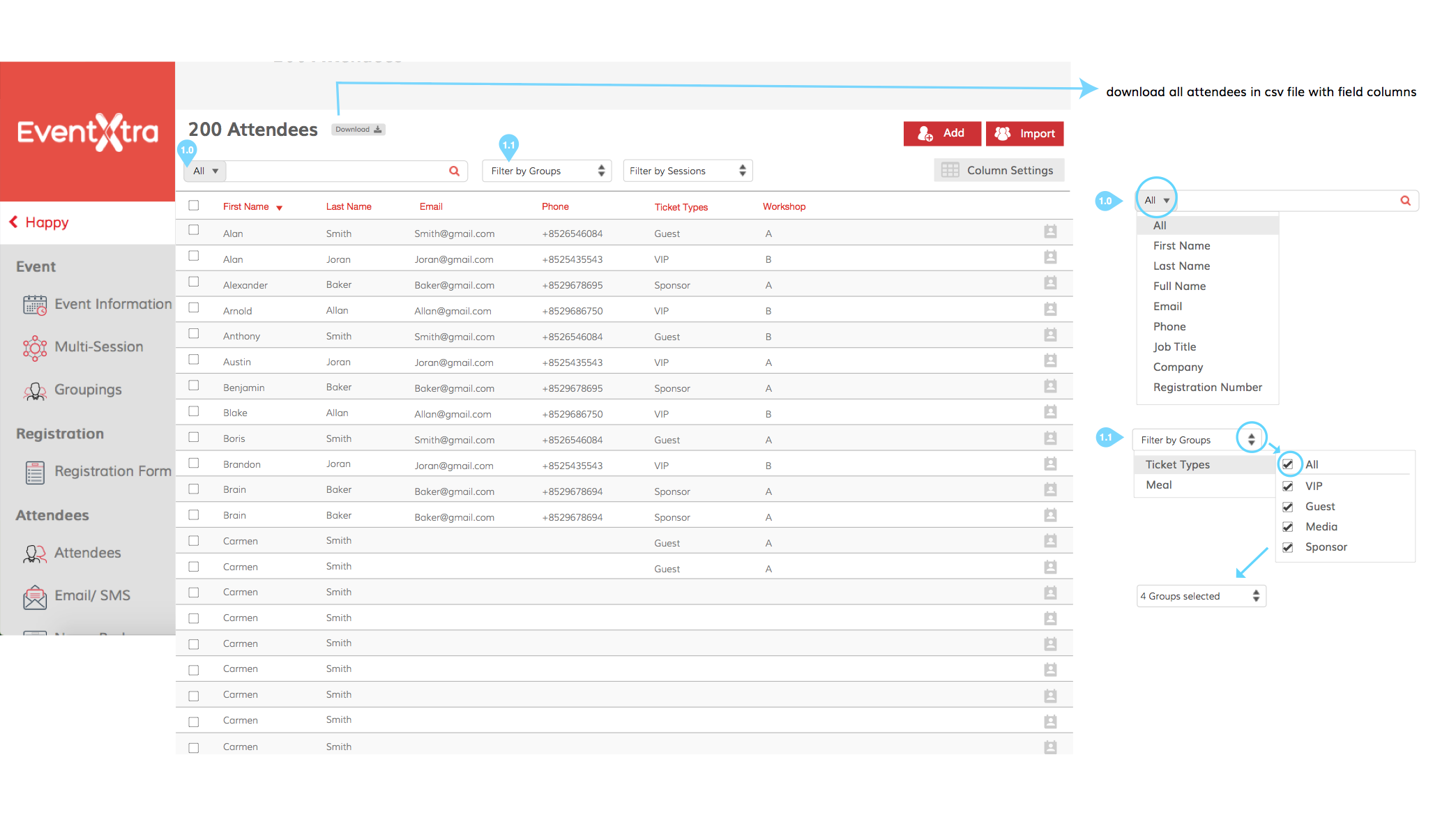Uncheck the Sponsor ticket type checkbox

pos(1288,547)
